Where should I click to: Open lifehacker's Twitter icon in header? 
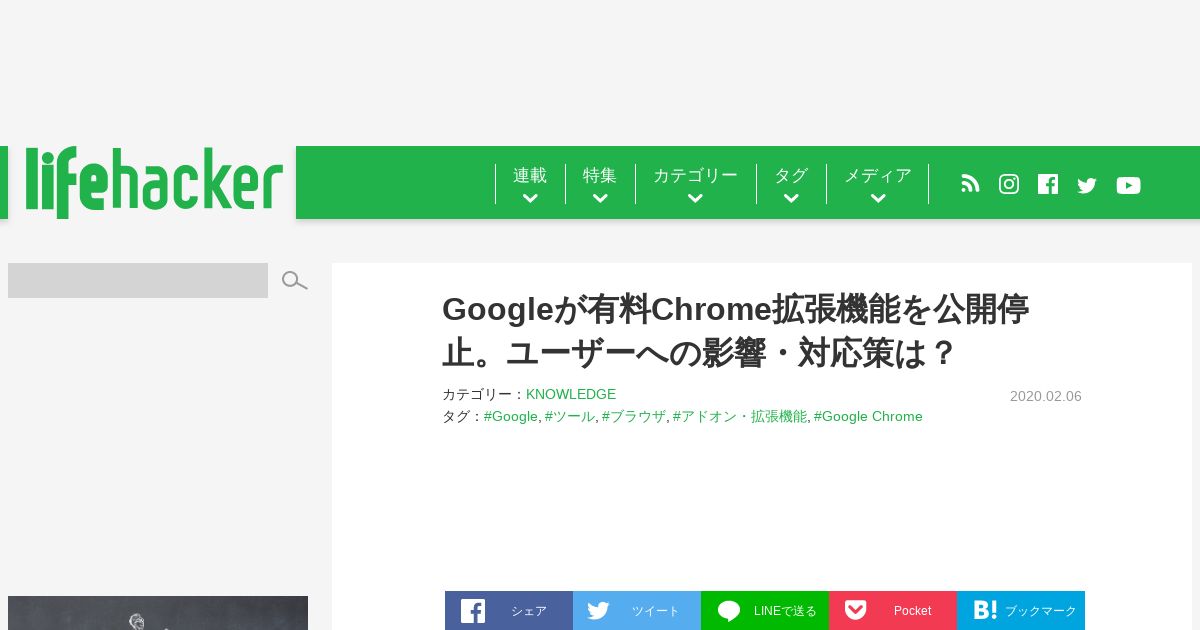tap(1087, 185)
